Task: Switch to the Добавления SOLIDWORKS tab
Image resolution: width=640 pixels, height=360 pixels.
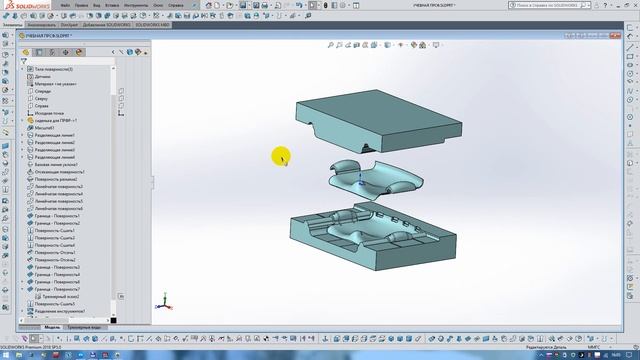Action: pyautogui.click(x=107, y=25)
